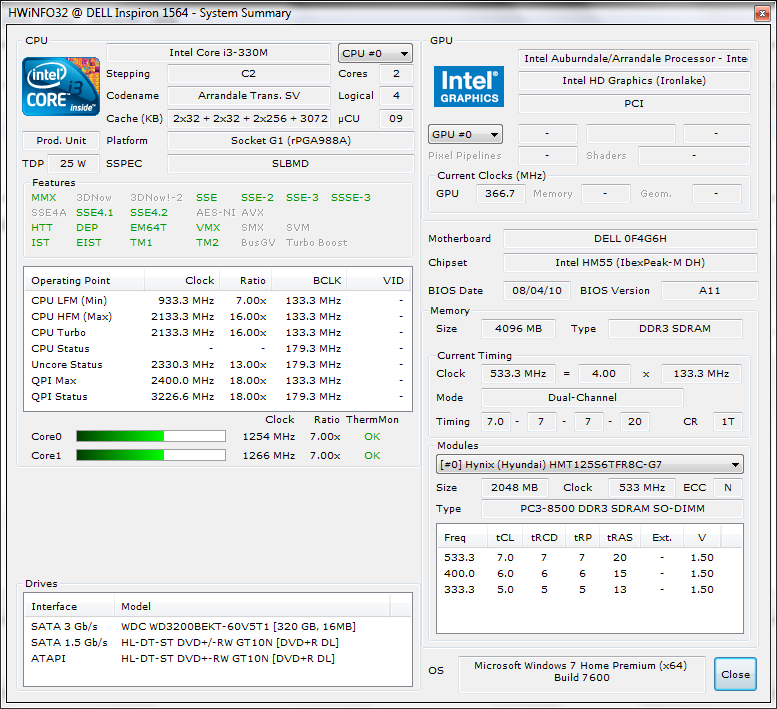Select the 400.0 frequency timing row
This screenshot has width=777, height=709.
[x=590, y=574]
